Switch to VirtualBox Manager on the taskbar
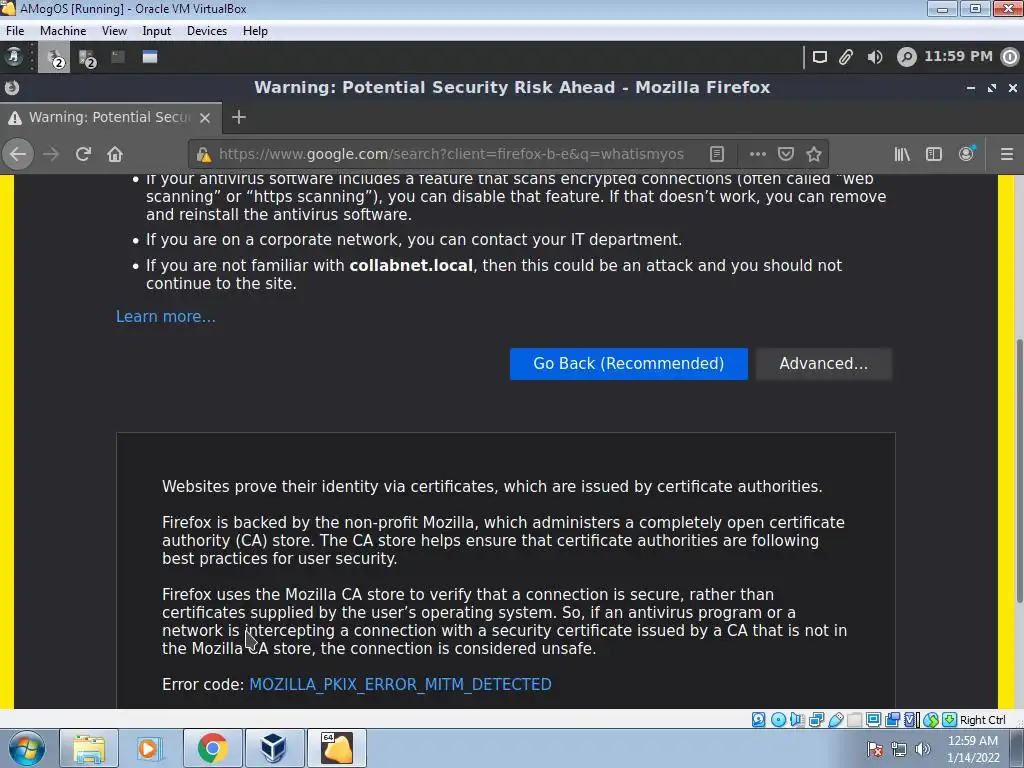 274,748
